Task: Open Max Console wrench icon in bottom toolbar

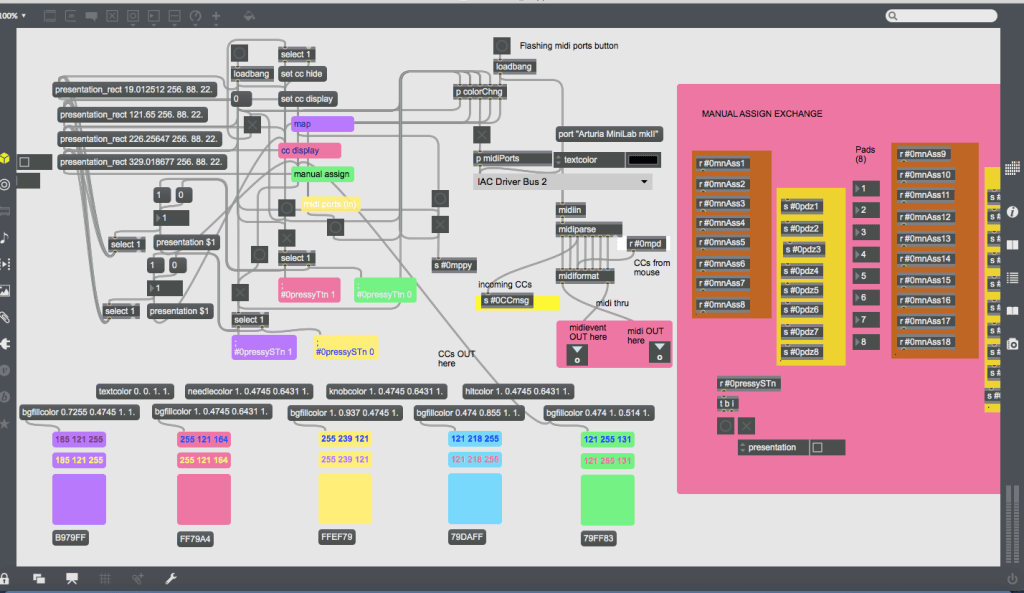Action: tap(170, 578)
